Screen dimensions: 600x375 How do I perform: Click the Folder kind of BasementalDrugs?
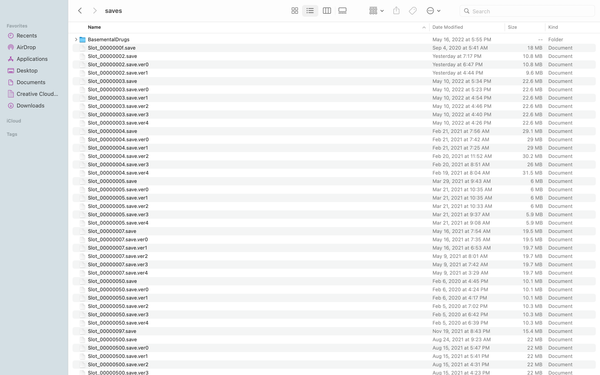(555, 39)
